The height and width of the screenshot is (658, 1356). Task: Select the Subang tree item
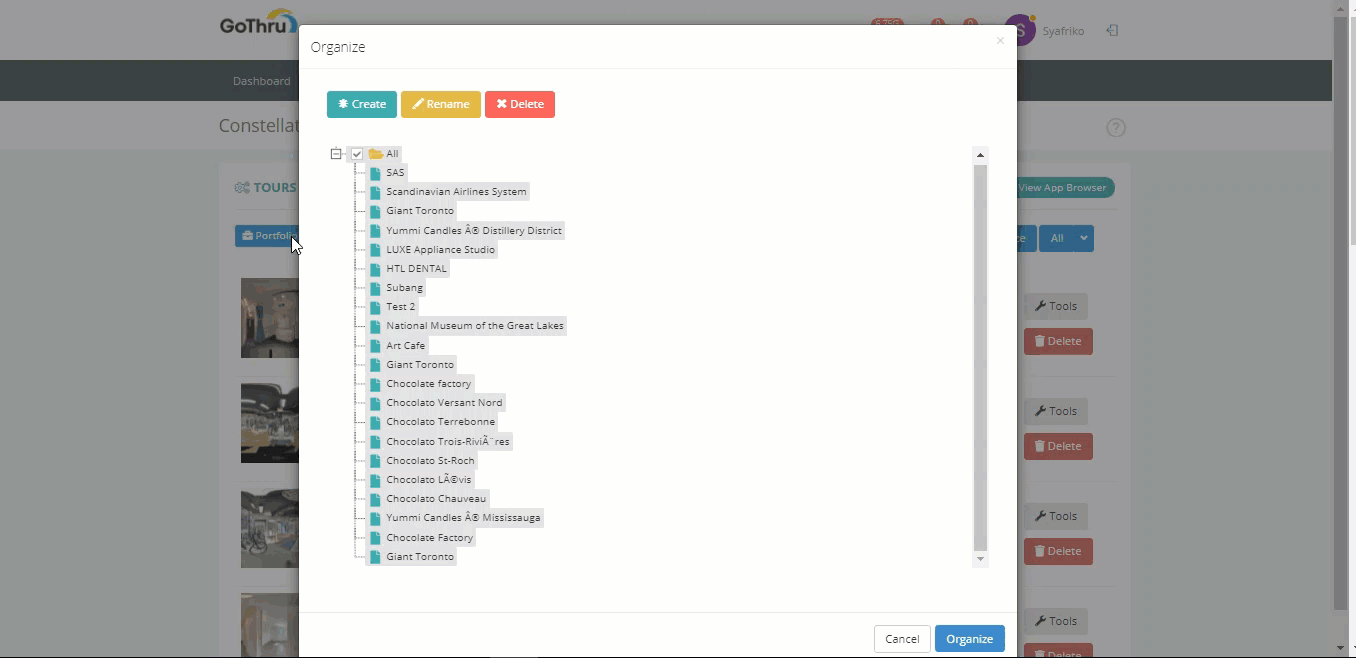tap(404, 288)
